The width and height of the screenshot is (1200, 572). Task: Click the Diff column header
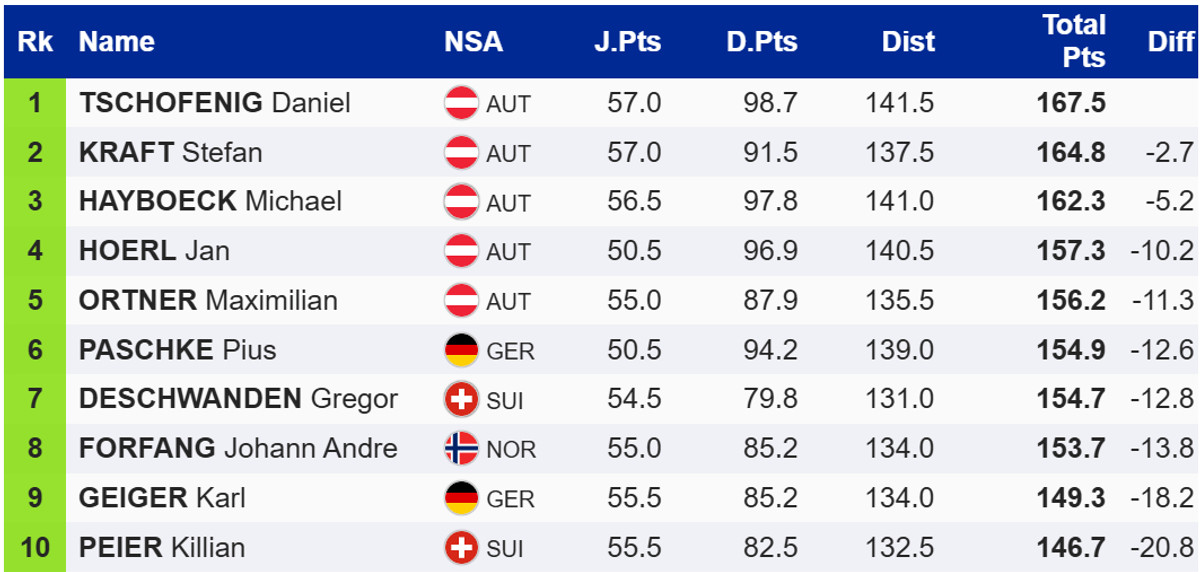[x=1170, y=42]
